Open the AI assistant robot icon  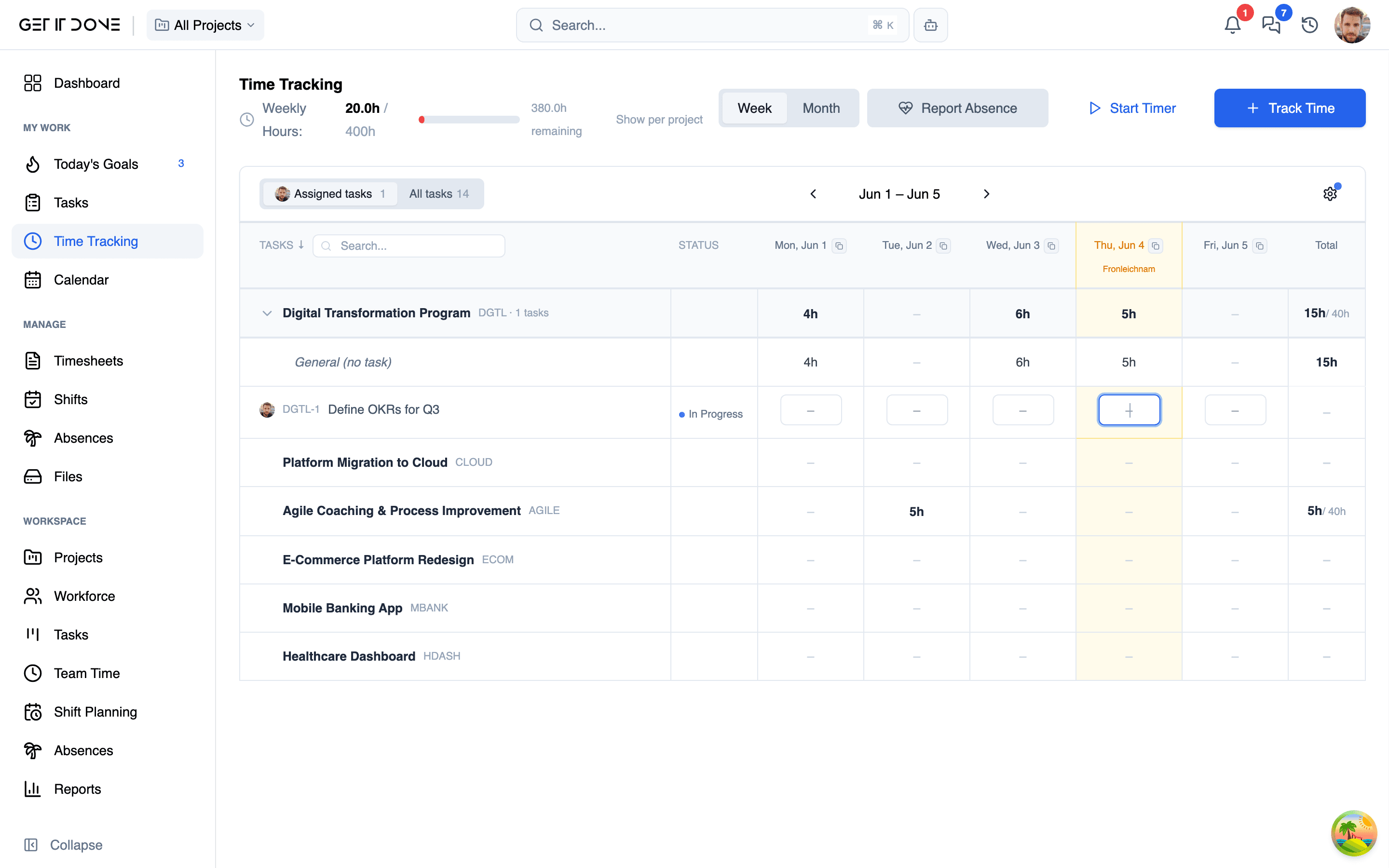930,25
